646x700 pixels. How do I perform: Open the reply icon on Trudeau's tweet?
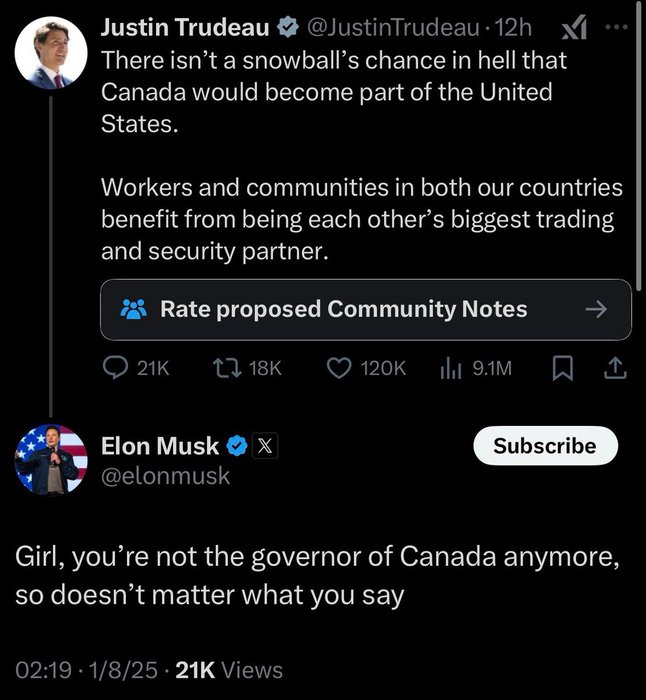(x=116, y=368)
